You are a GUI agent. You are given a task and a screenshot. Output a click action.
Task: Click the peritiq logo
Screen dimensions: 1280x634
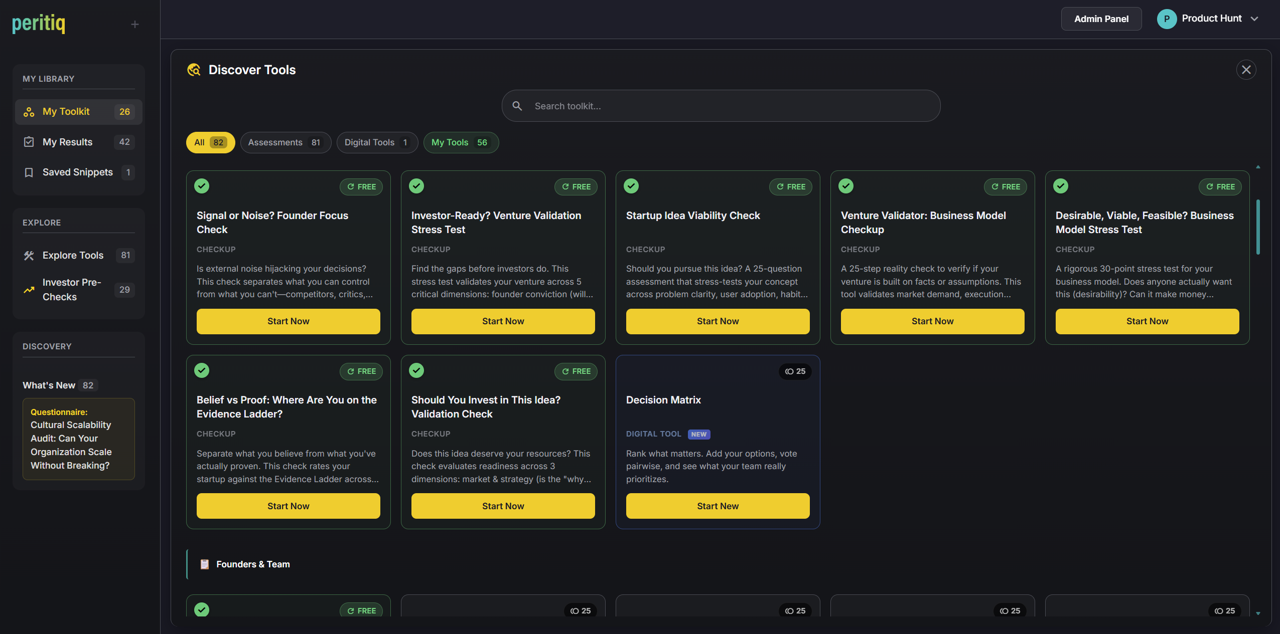tap(39, 23)
